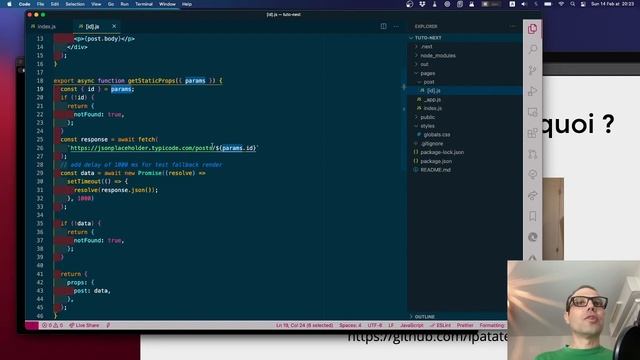Open the Bookmarks icon in the activity bar
Screen dimensions: 640x360
point(532,216)
